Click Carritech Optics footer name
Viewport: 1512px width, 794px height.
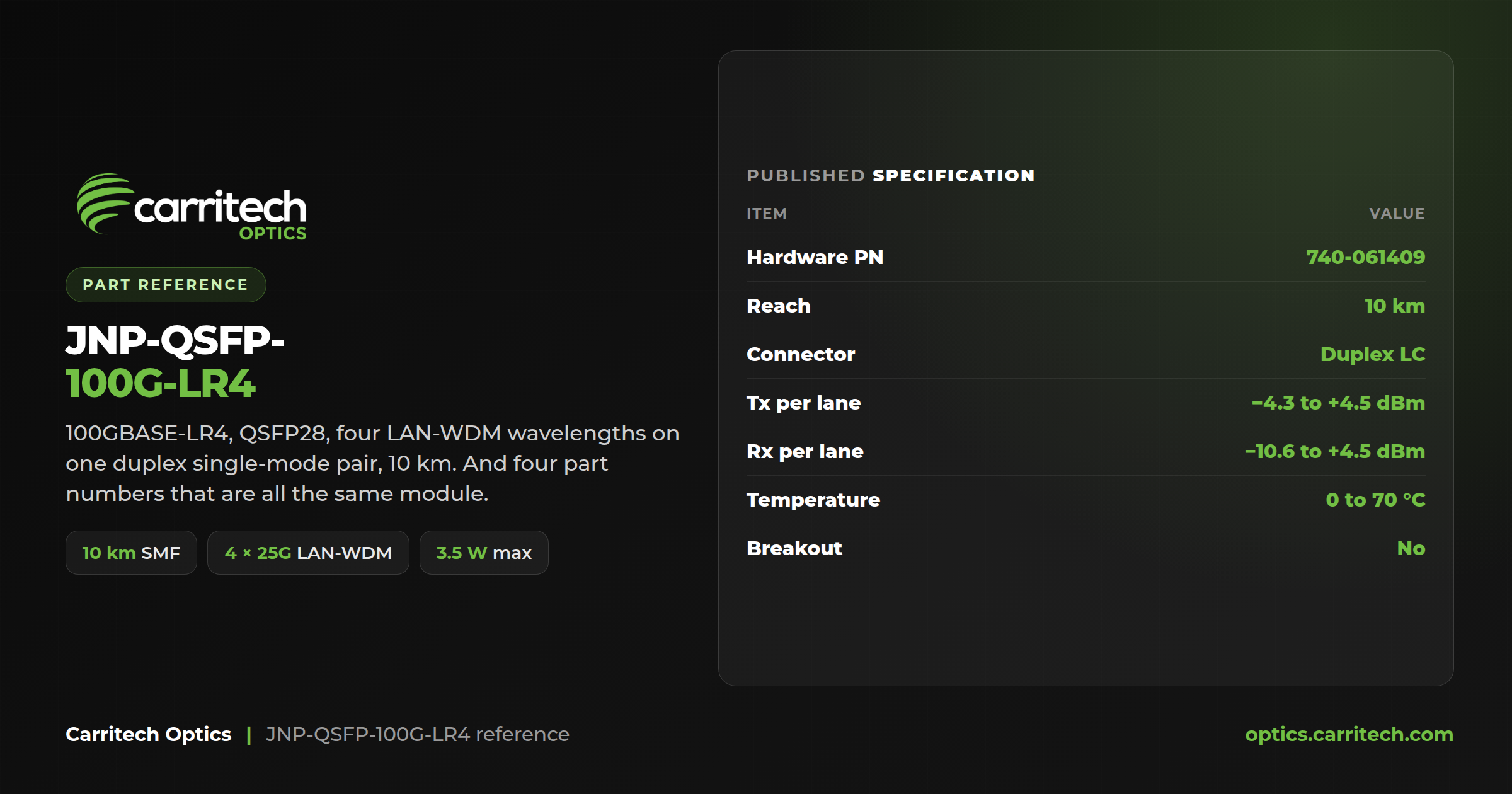[x=149, y=734]
